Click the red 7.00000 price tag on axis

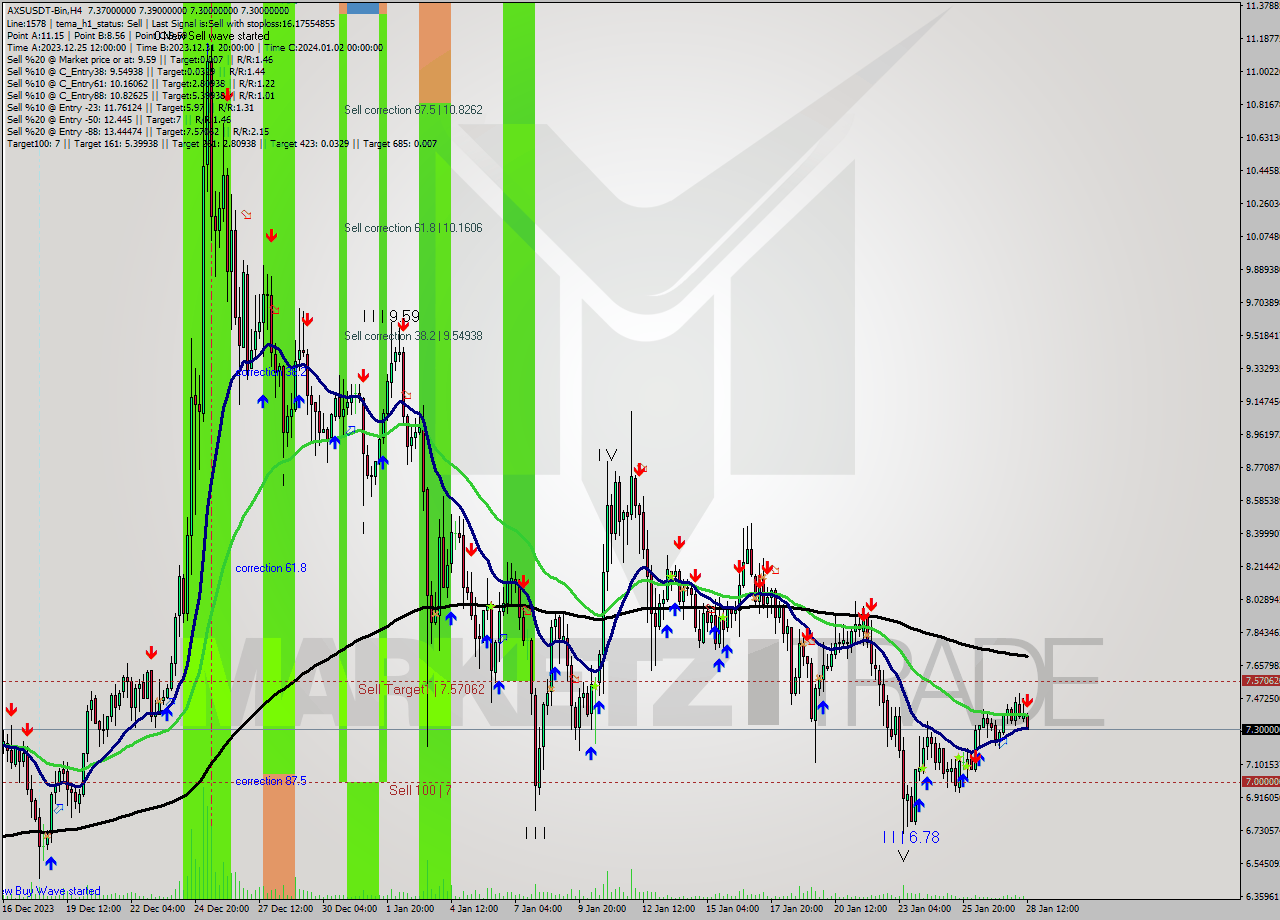1260,782
